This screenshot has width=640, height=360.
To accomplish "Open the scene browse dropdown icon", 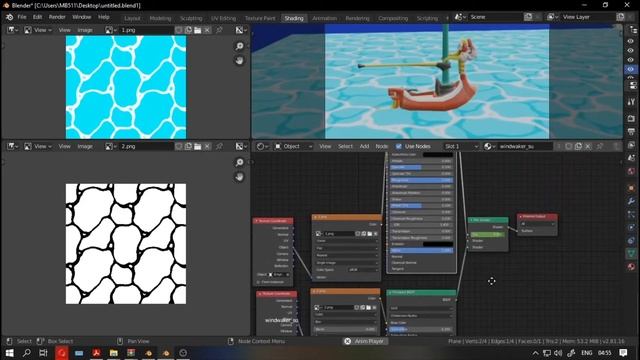I will [460, 17].
